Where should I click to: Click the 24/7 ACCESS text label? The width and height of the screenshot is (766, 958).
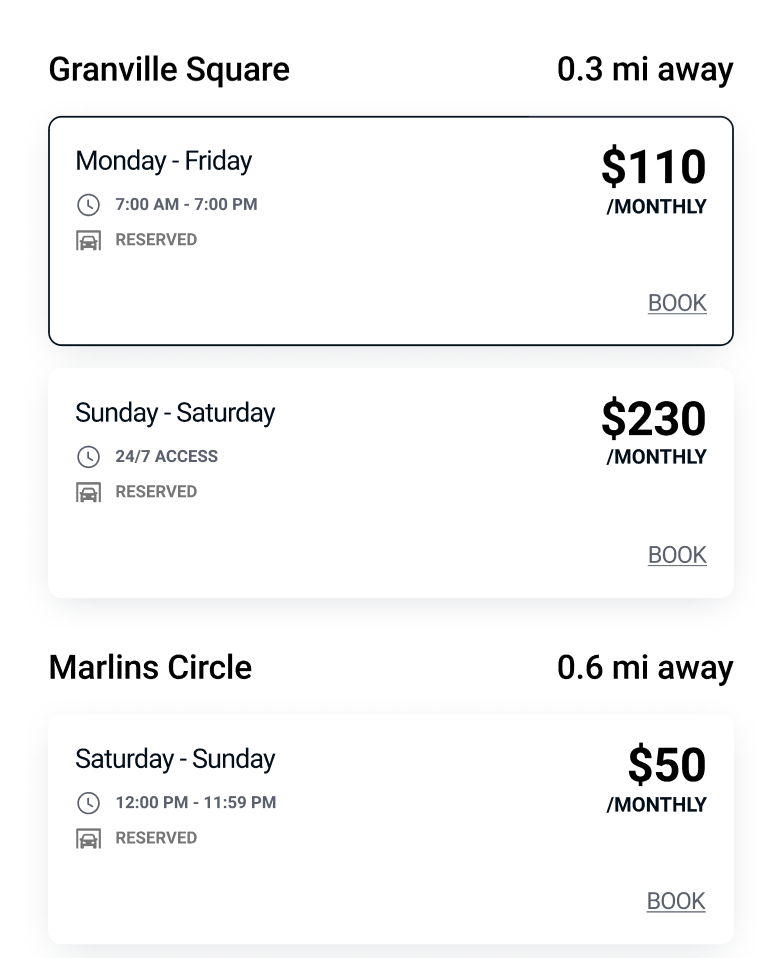(x=167, y=456)
